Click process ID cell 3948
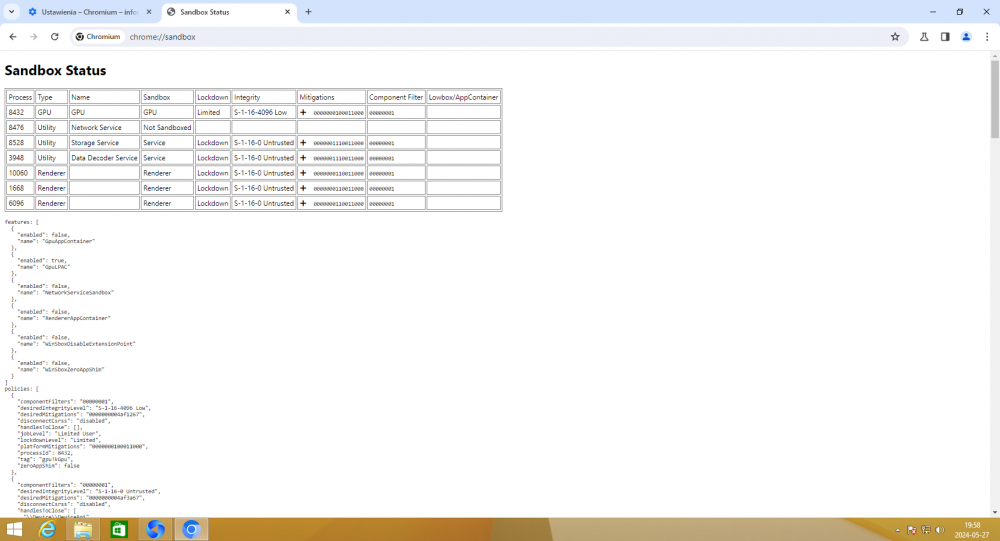1000x541 pixels. 20,158
